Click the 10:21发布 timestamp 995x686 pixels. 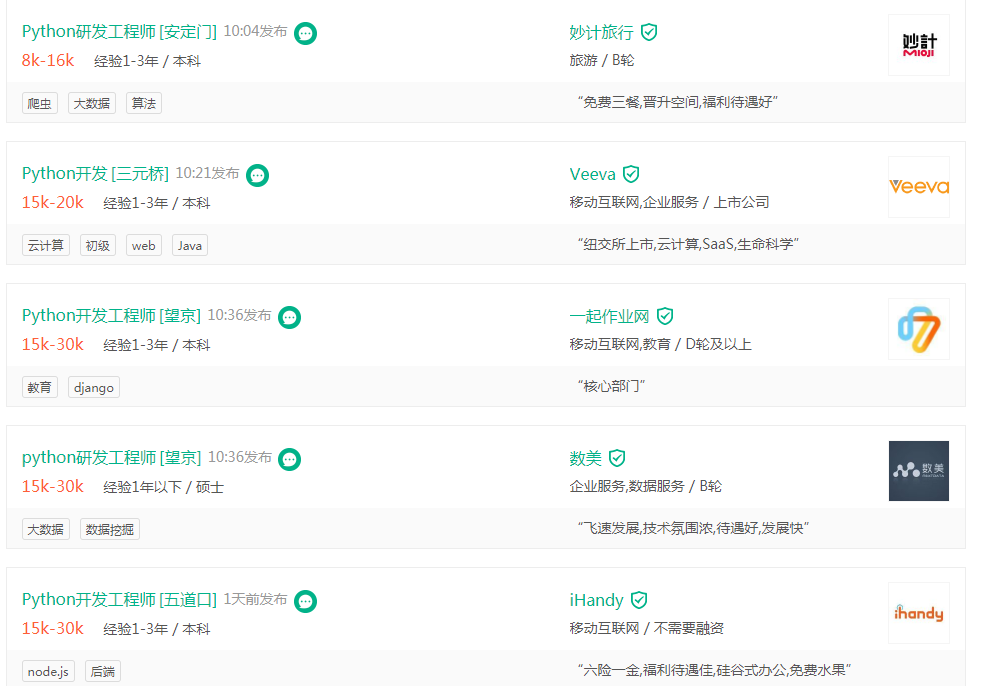pyautogui.click(x=208, y=174)
